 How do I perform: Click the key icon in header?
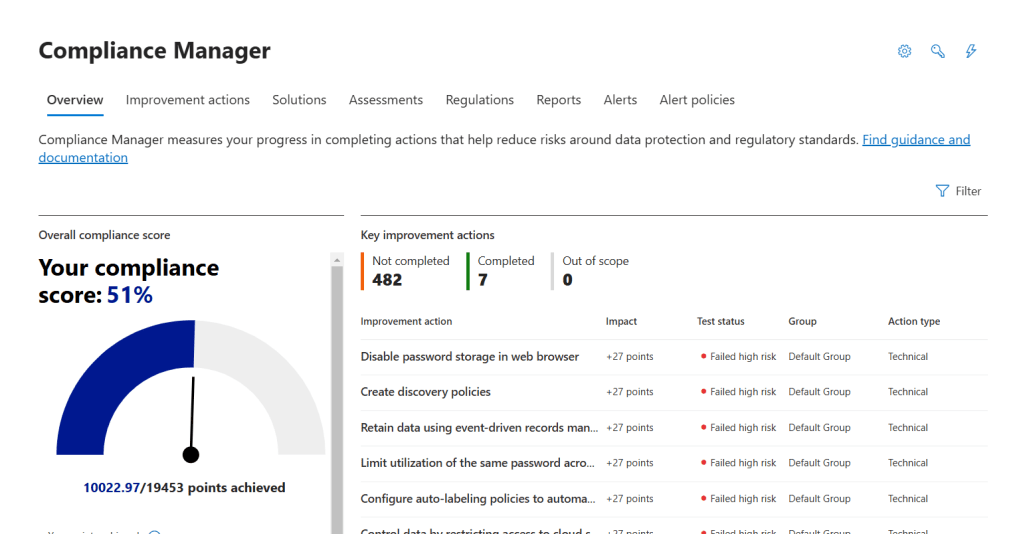coord(937,51)
